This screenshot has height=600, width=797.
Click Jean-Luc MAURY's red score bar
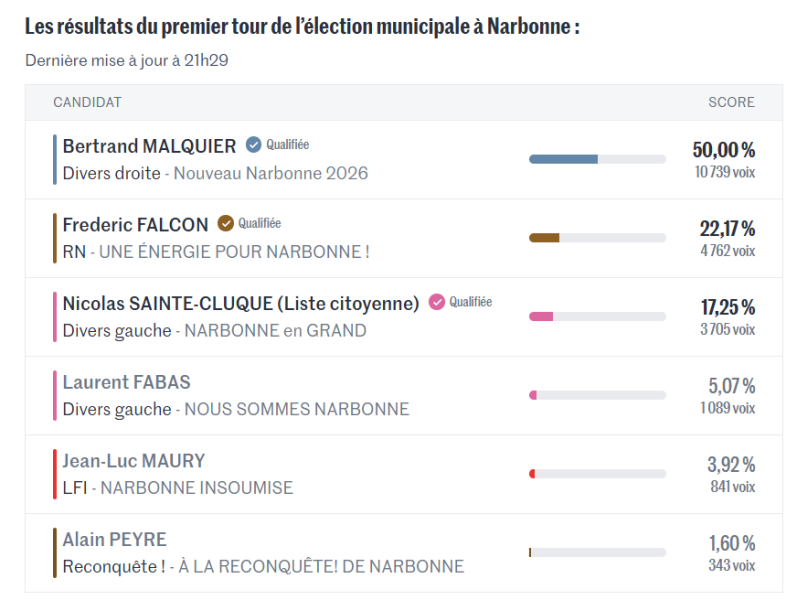point(597,473)
